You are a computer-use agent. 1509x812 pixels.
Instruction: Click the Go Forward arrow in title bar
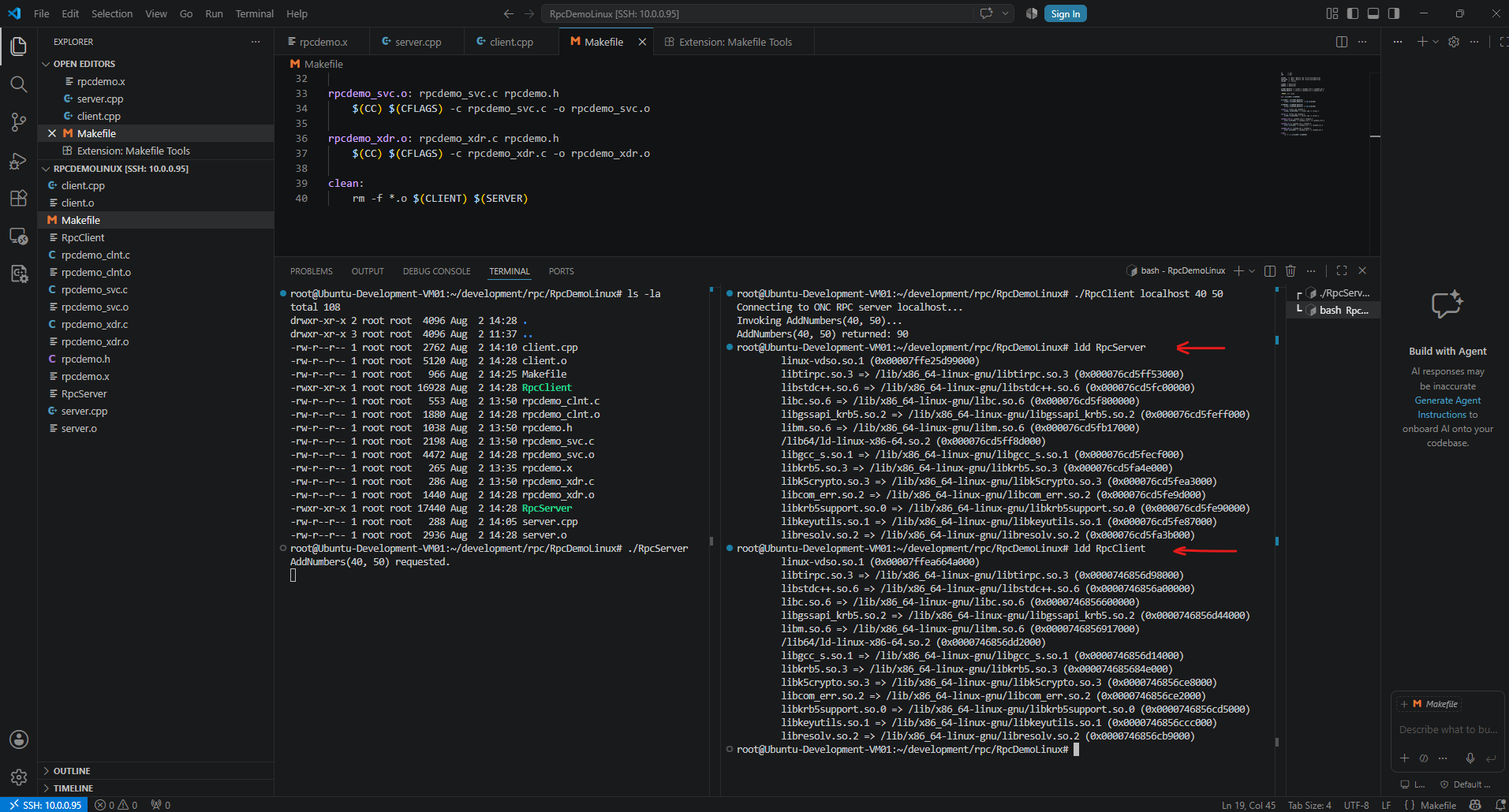[529, 13]
